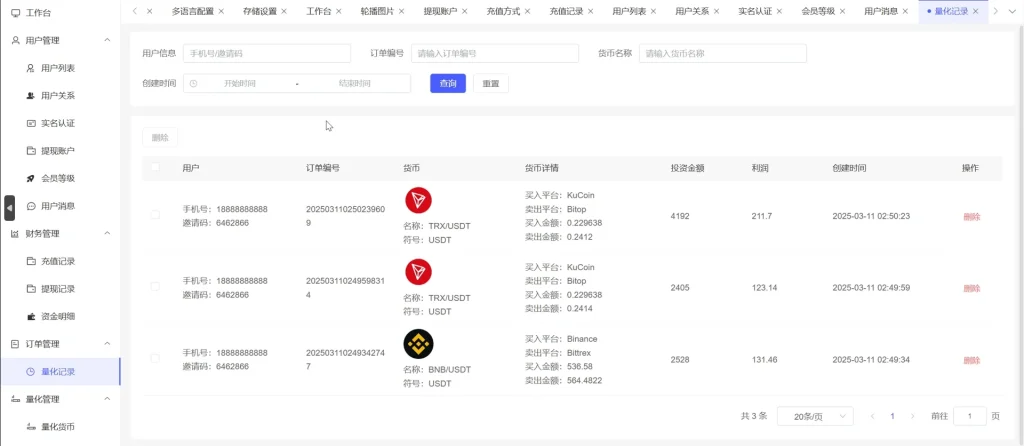Check the first order row checkbox
The image size is (1024, 446).
(155, 215)
